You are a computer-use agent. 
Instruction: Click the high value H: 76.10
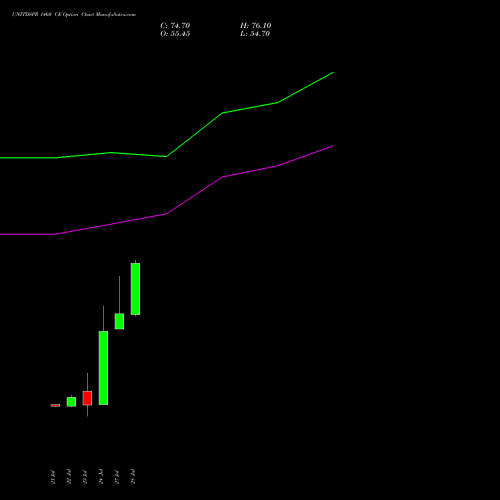point(255,26)
